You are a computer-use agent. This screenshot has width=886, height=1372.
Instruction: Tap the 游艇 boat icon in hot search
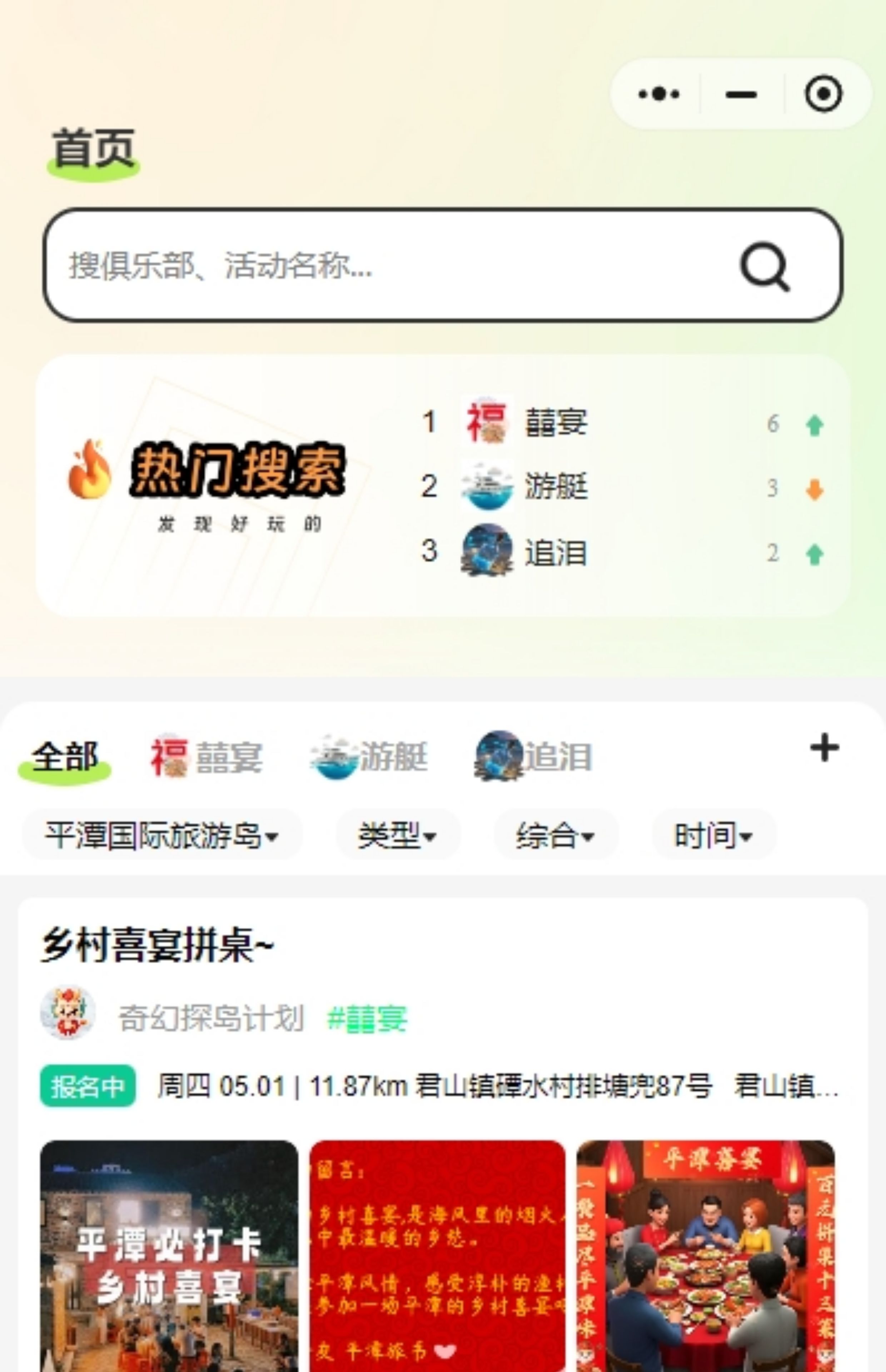(487, 487)
